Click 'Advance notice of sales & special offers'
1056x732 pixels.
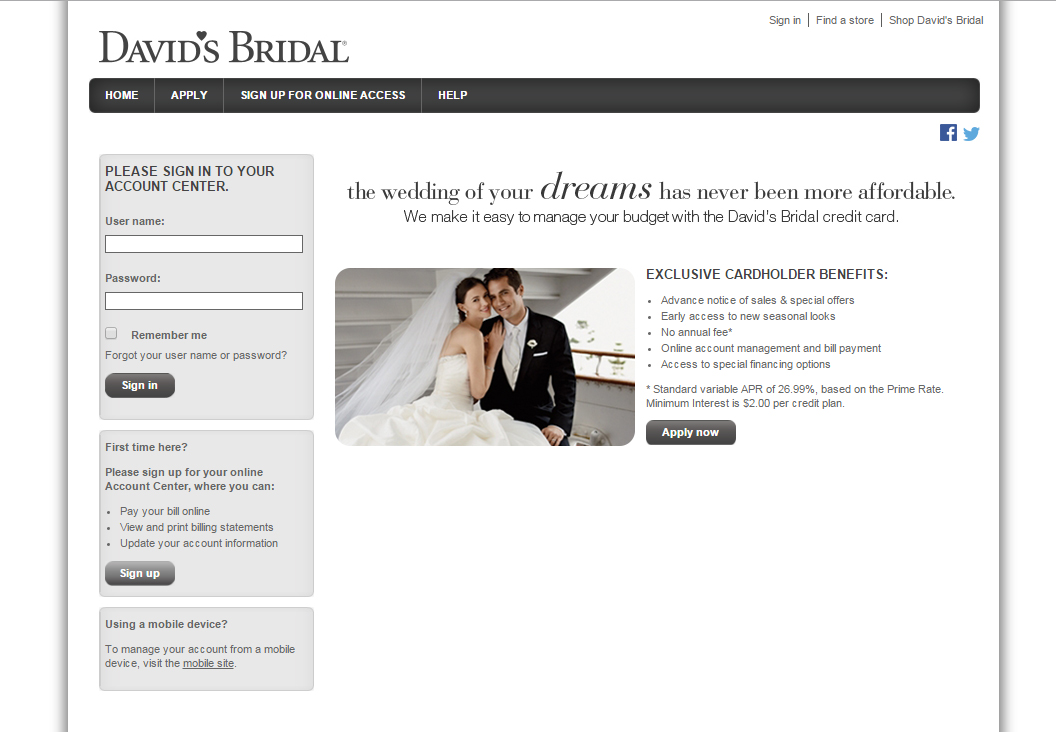point(758,300)
